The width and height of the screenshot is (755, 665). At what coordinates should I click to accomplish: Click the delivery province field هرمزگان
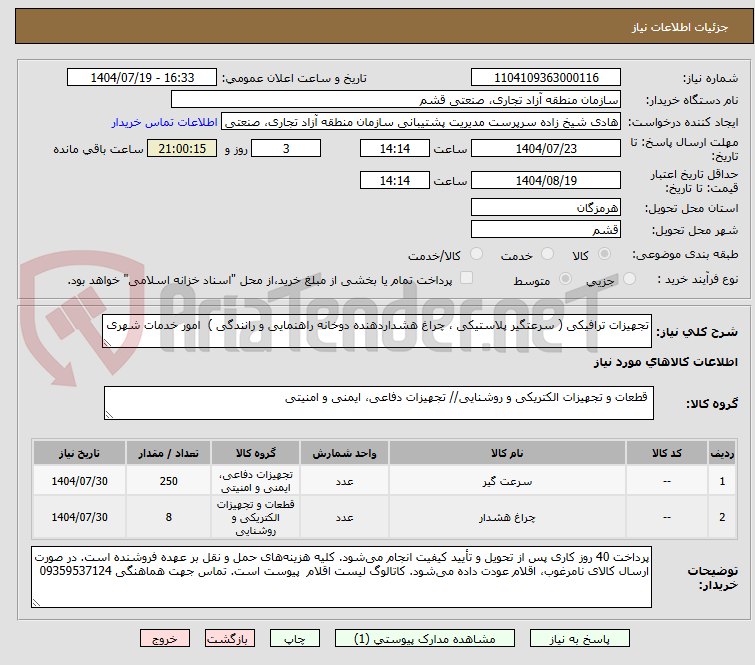pyautogui.click(x=546, y=208)
